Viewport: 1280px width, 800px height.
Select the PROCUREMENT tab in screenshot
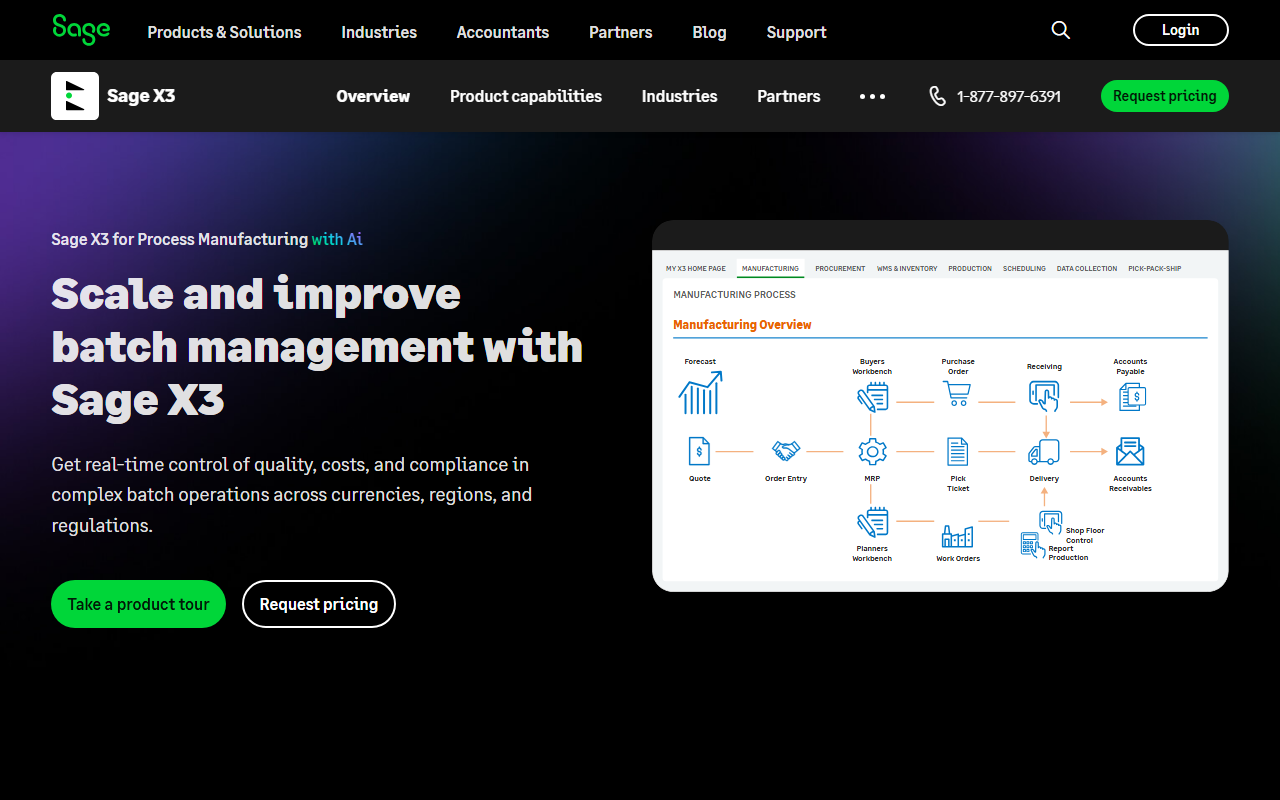click(840, 268)
